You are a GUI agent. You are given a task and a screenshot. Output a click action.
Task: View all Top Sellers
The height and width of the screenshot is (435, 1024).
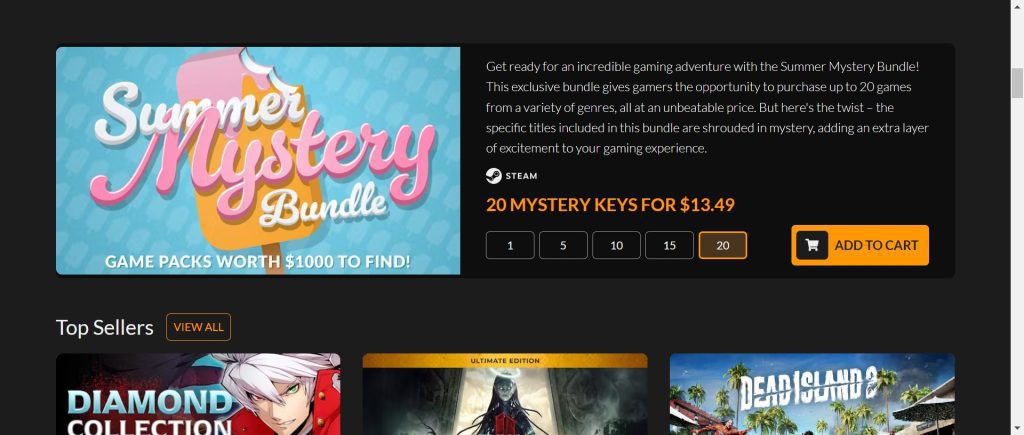point(199,327)
